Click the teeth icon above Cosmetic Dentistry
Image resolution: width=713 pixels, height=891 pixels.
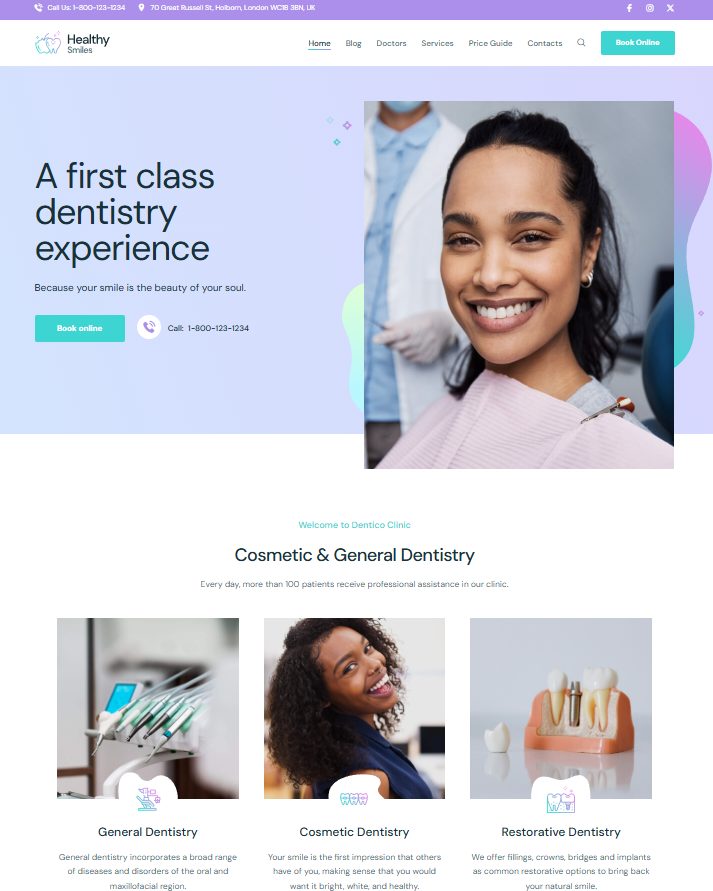coord(354,799)
